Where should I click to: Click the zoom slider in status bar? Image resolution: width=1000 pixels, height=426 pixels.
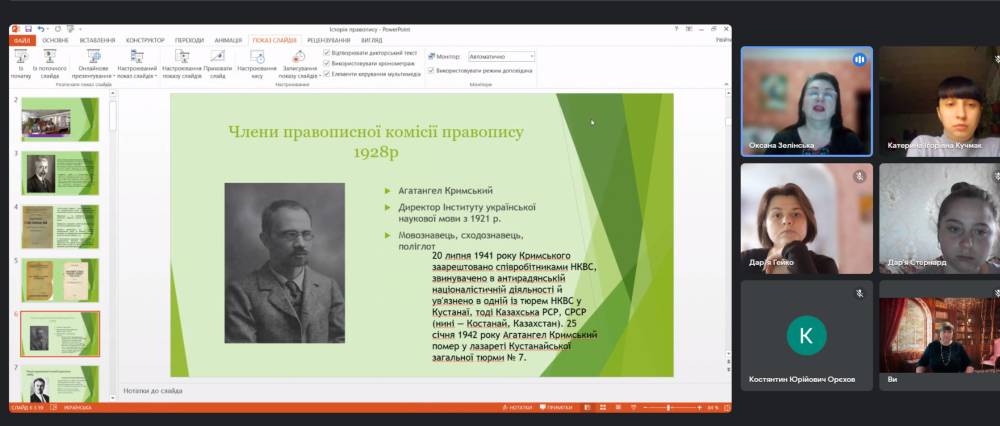coord(670,408)
